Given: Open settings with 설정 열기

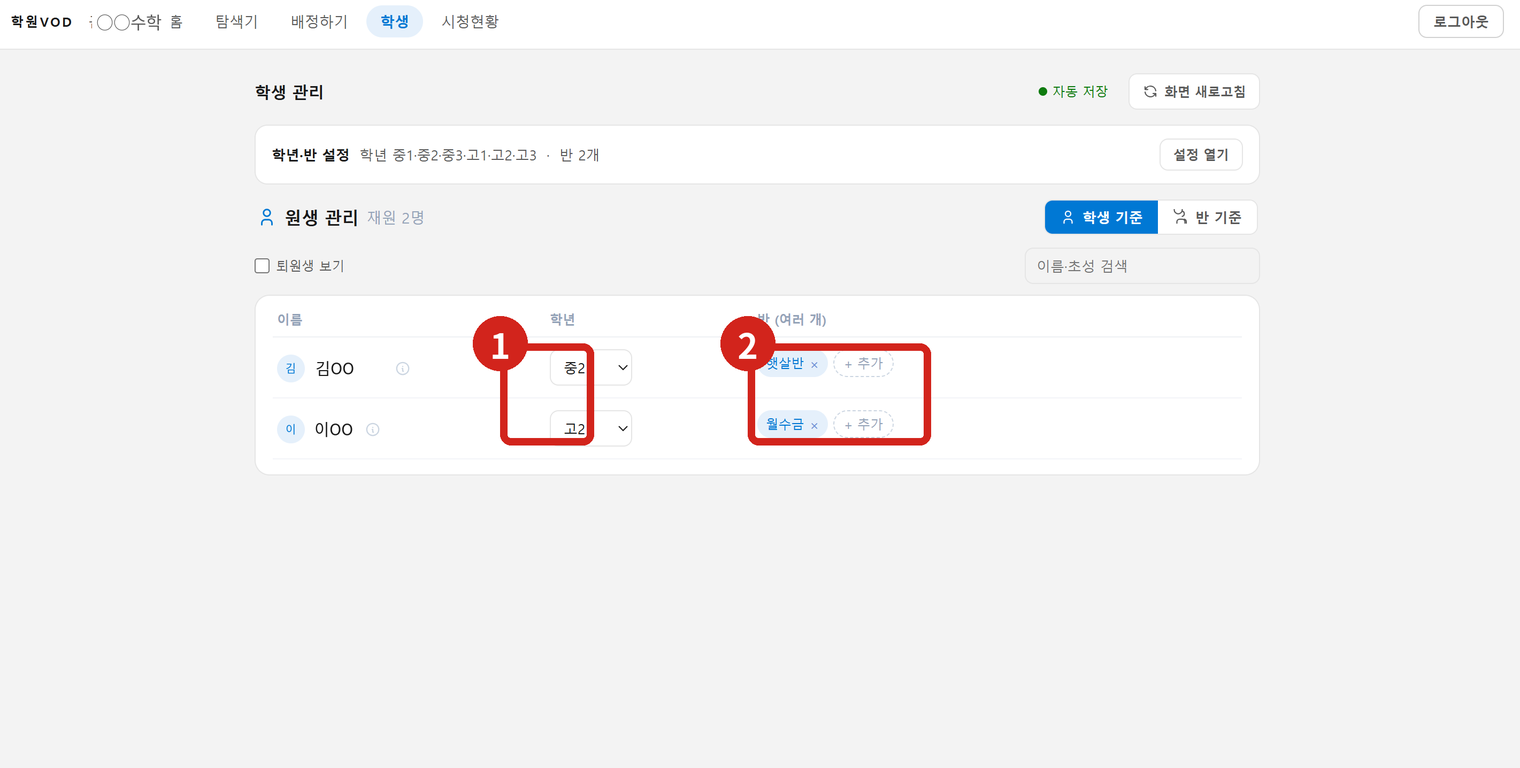Looking at the screenshot, I should coord(1201,155).
